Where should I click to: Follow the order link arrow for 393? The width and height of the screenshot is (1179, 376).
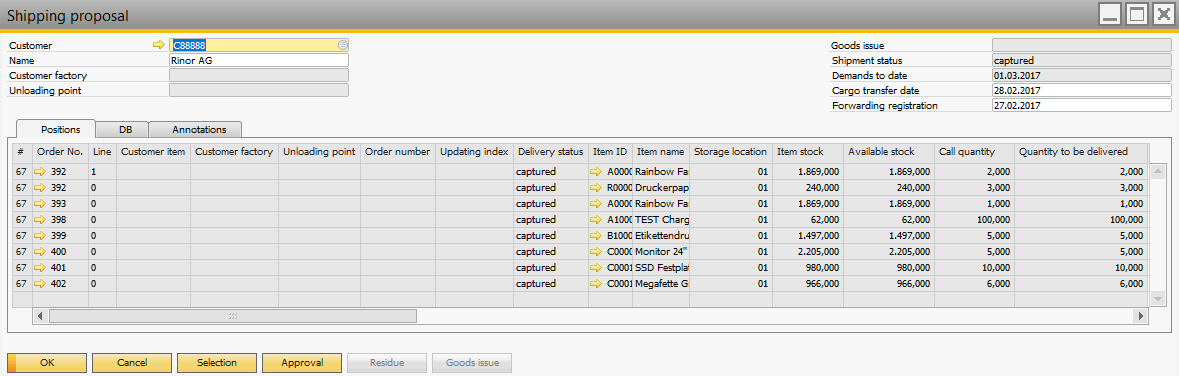point(41,203)
